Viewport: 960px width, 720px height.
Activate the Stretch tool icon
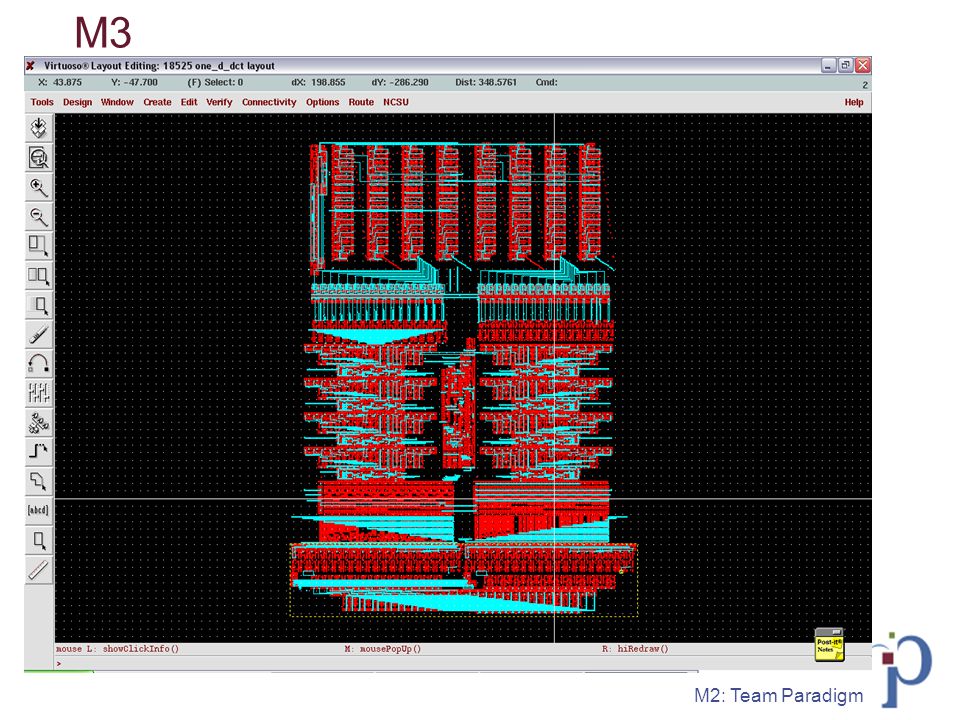39,246
